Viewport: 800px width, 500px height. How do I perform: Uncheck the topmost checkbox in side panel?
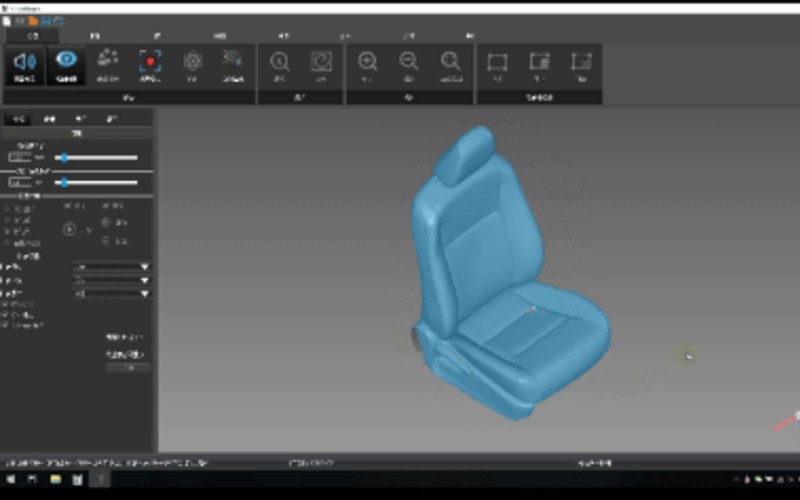[5, 304]
